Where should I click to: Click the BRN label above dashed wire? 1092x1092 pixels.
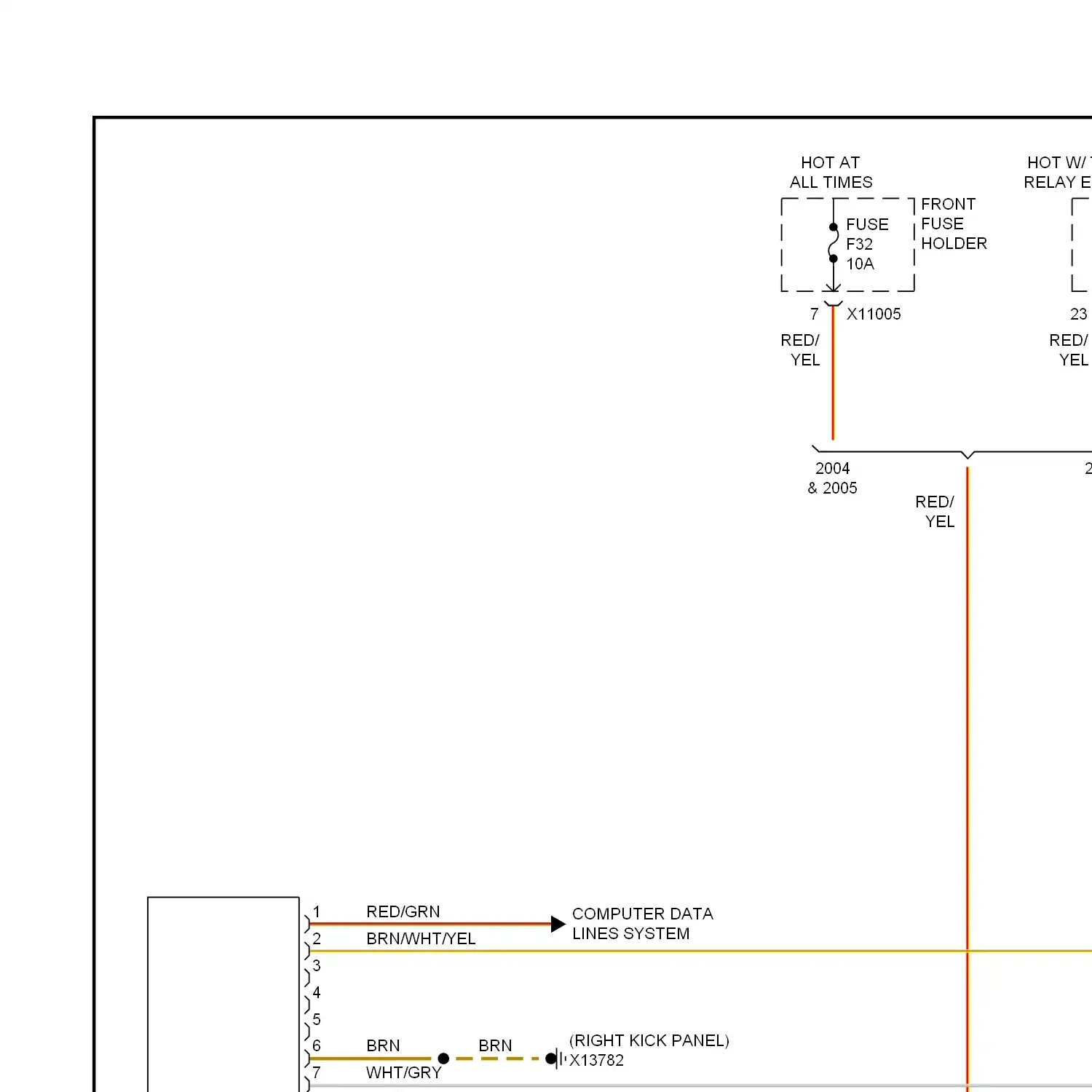495,1045
